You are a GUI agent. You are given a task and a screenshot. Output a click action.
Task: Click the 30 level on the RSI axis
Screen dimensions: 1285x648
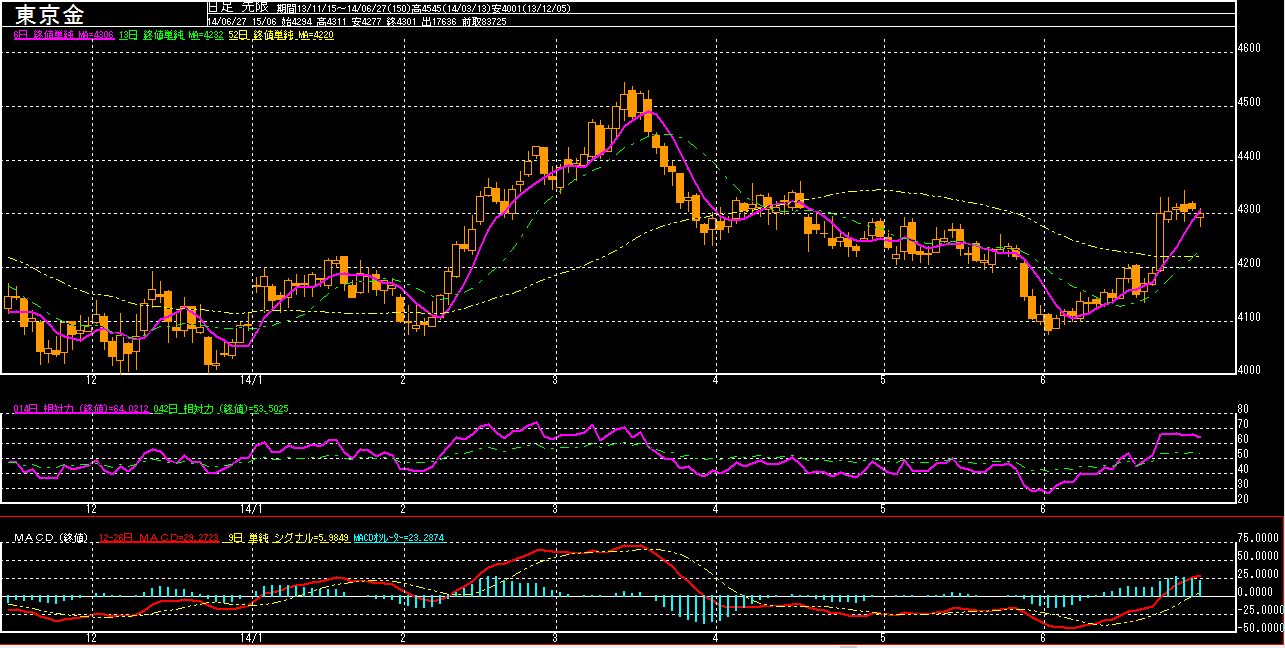click(x=1242, y=483)
